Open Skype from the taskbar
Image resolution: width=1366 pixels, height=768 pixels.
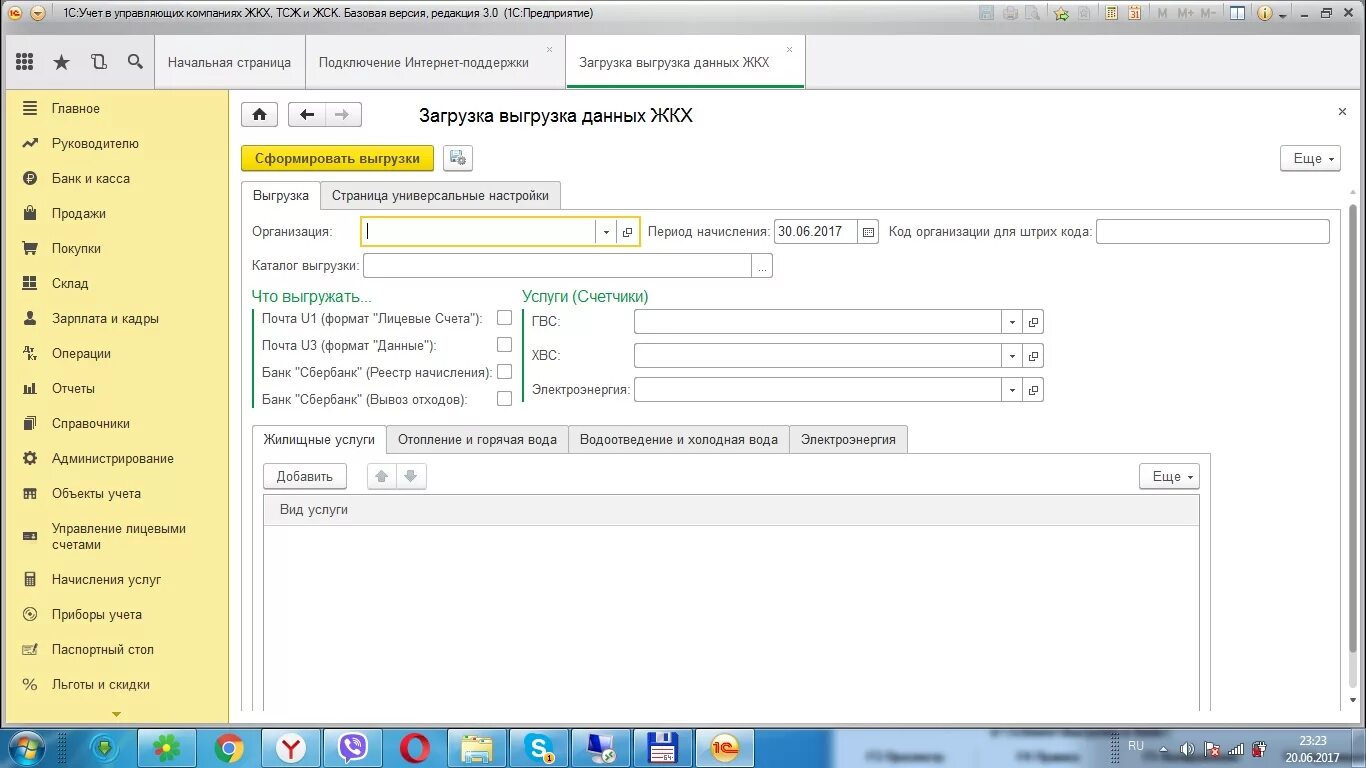pos(539,748)
